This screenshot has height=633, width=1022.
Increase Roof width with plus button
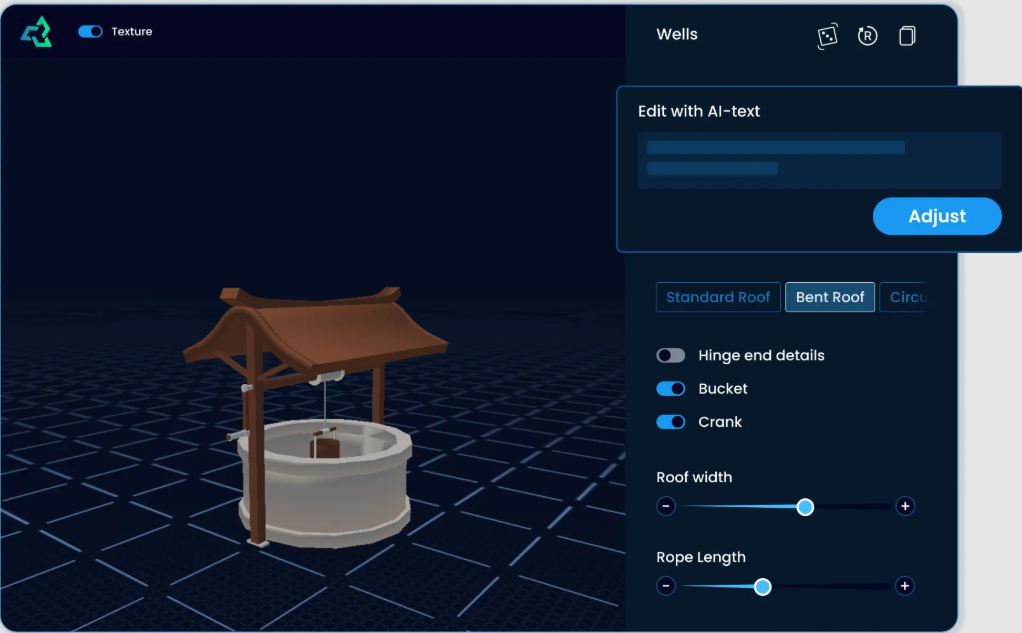[x=905, y=507]
